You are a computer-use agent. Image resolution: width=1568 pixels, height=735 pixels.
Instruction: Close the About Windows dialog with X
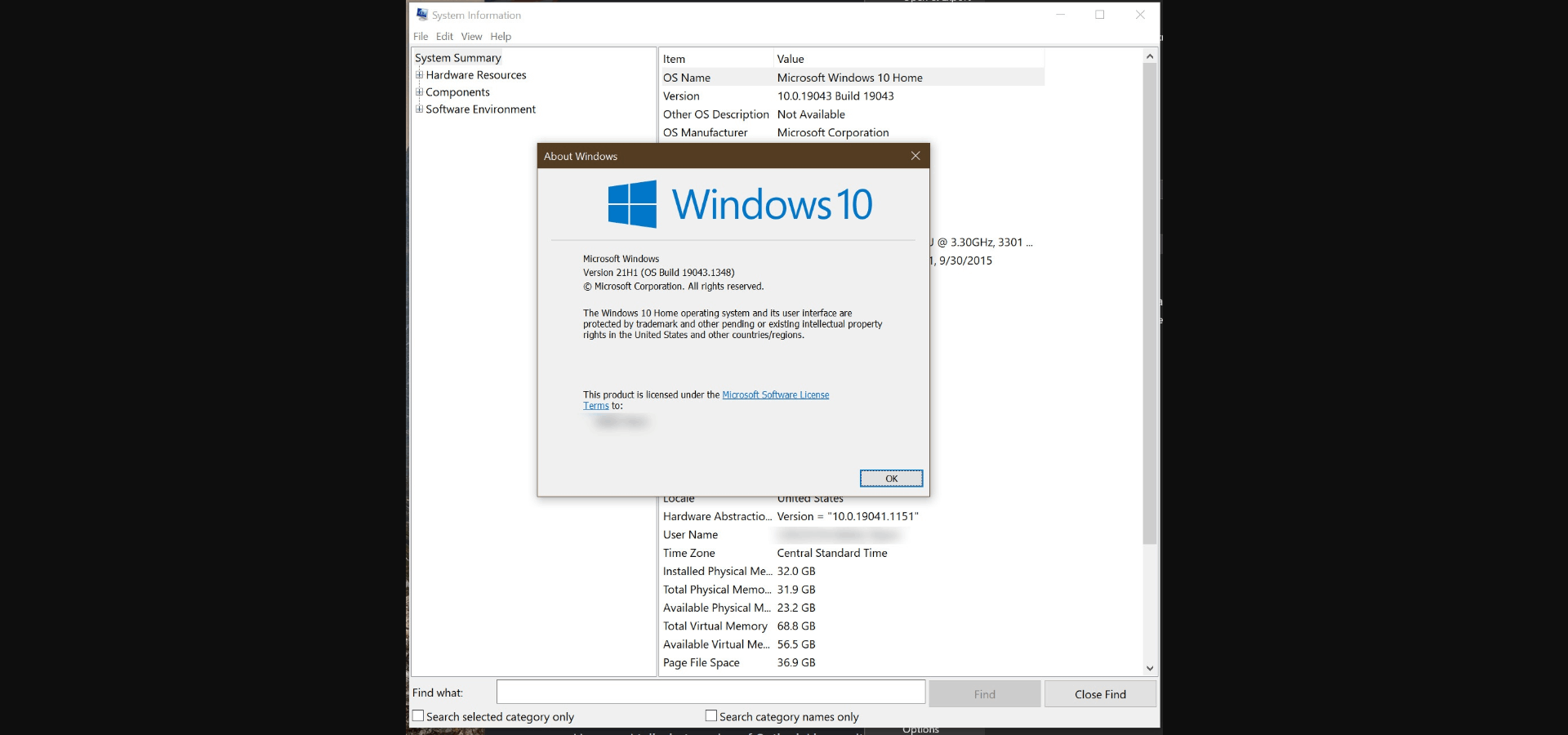915,156
